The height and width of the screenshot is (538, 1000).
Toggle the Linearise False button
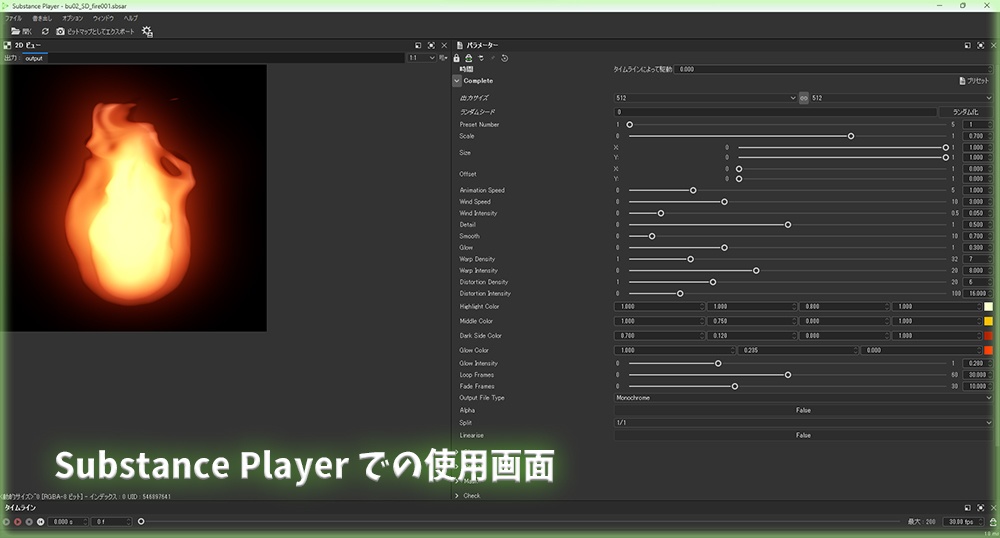[804, 435]
